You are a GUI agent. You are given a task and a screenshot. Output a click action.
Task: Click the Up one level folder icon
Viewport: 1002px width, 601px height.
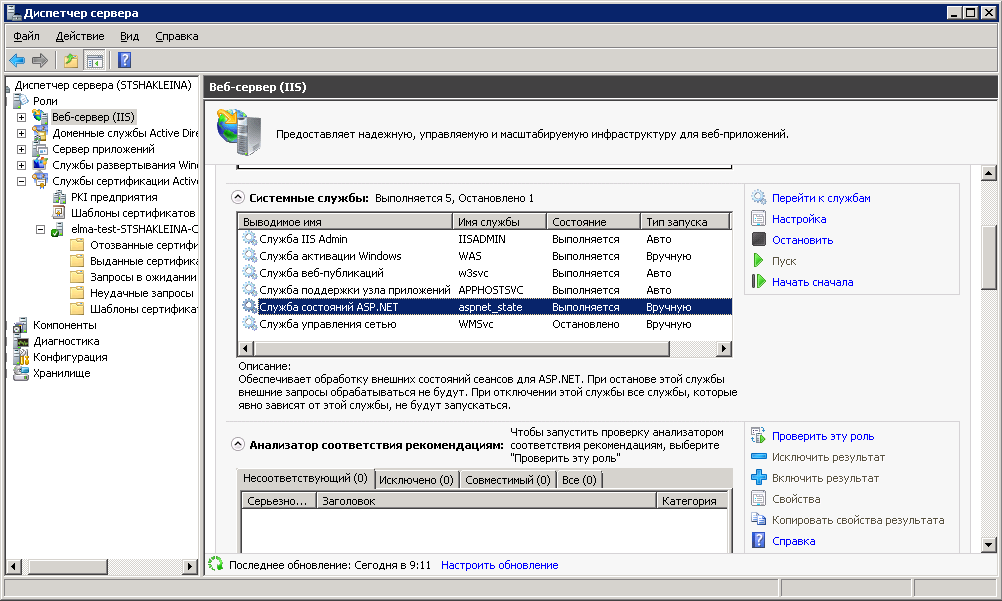tap(71, 60)
